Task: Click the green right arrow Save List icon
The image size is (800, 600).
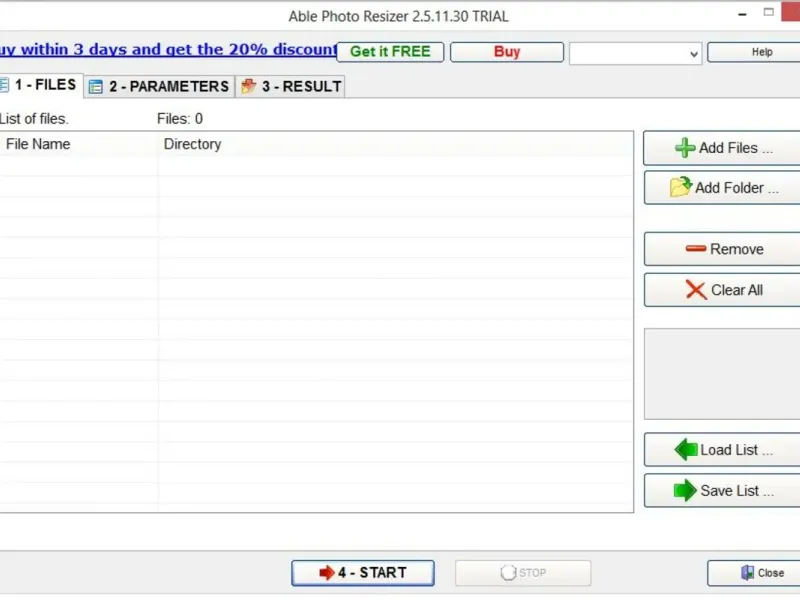Action: pos(685,490)
